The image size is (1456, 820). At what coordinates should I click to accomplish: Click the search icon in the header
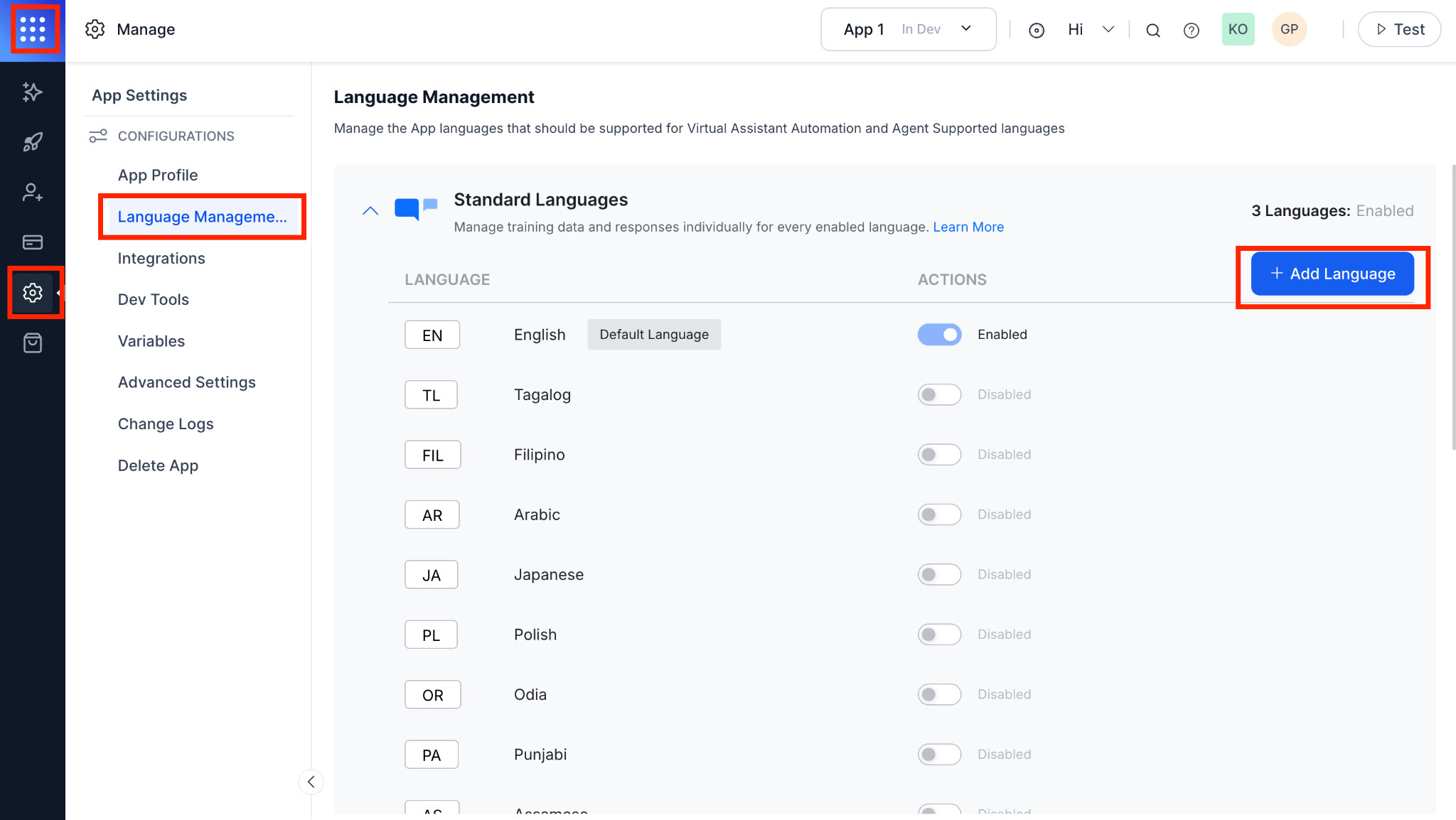click(1153, 29)
